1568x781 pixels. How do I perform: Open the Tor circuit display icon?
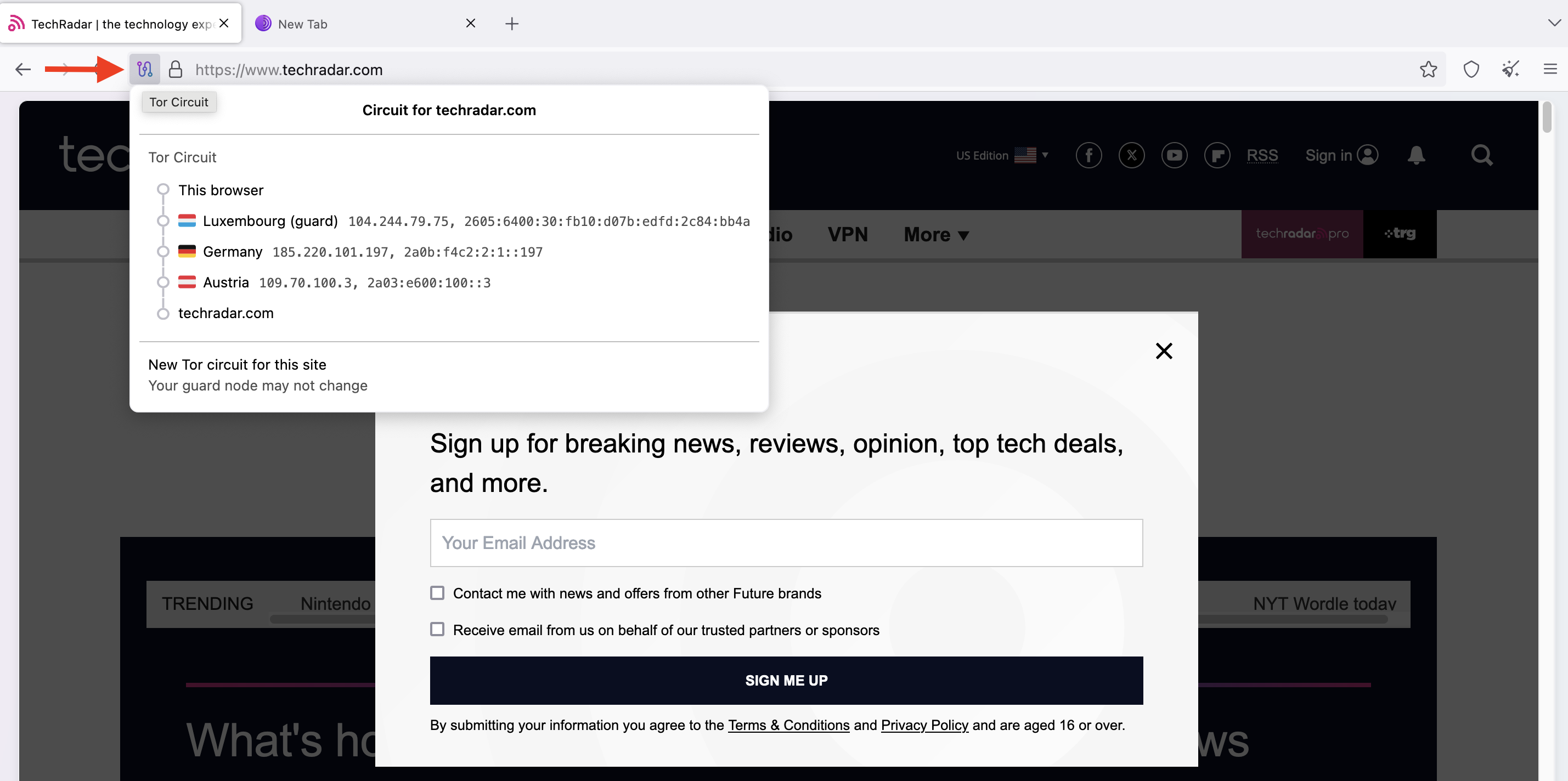tap(144, 70)
